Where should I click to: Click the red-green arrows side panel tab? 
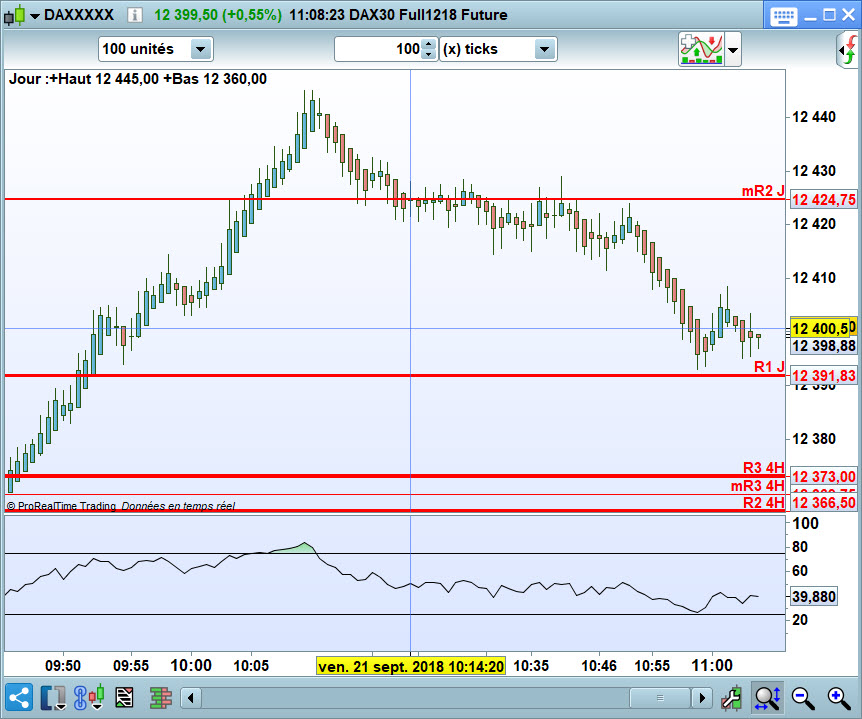[849, 50]
